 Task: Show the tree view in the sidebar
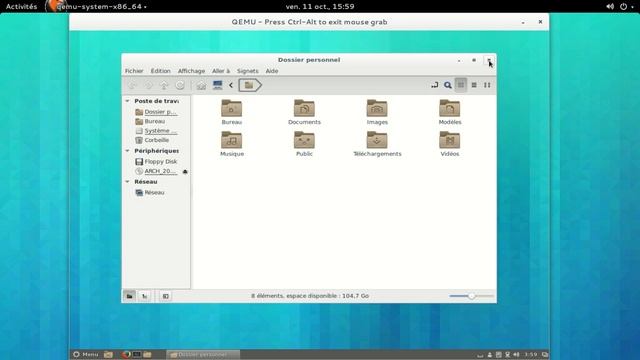[x=144, y=296]
